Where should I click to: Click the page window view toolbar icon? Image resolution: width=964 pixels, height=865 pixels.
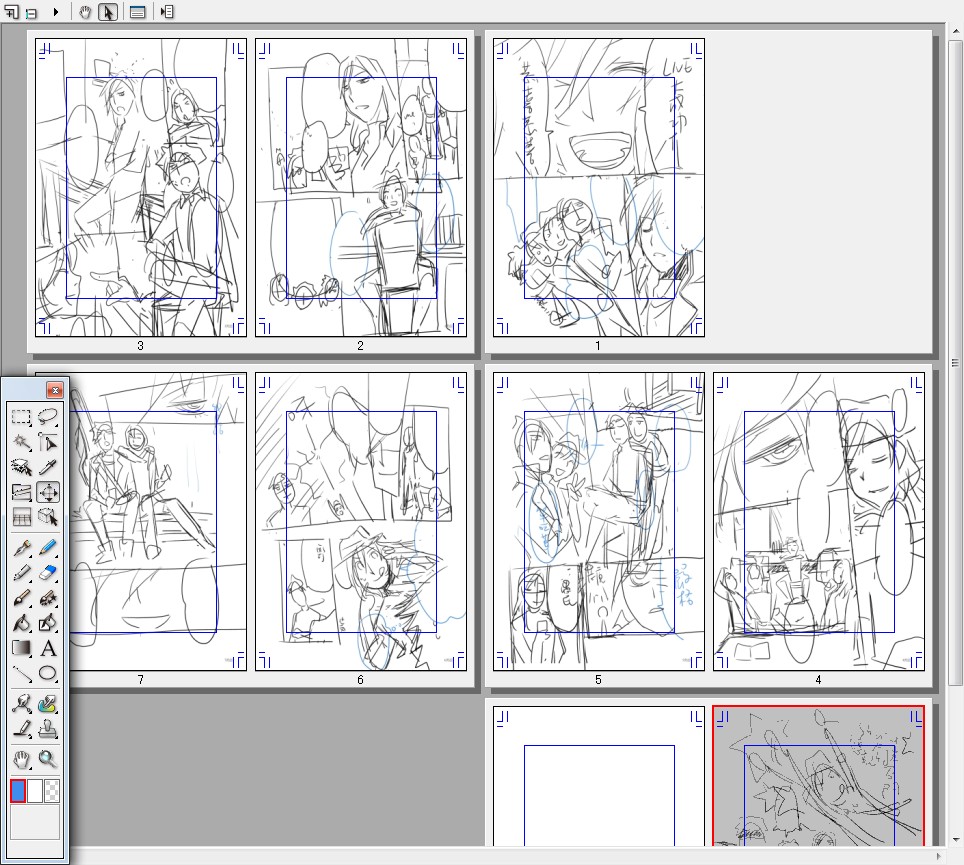[137, 12]
